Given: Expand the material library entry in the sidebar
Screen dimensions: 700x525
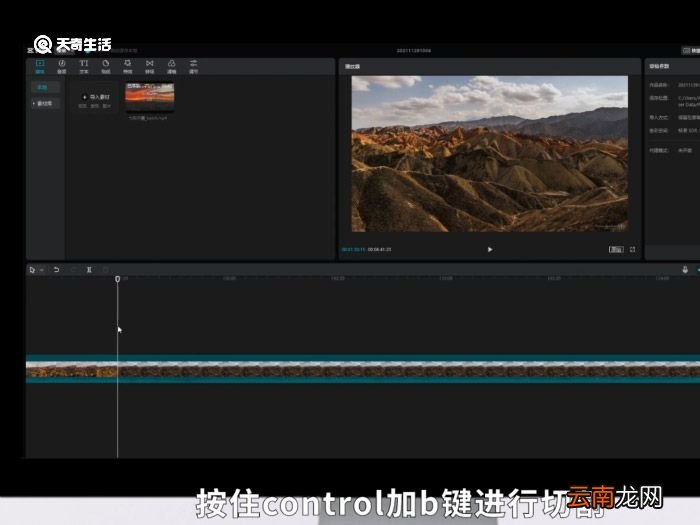Looking at the screenshot, I should click(45, 104).
